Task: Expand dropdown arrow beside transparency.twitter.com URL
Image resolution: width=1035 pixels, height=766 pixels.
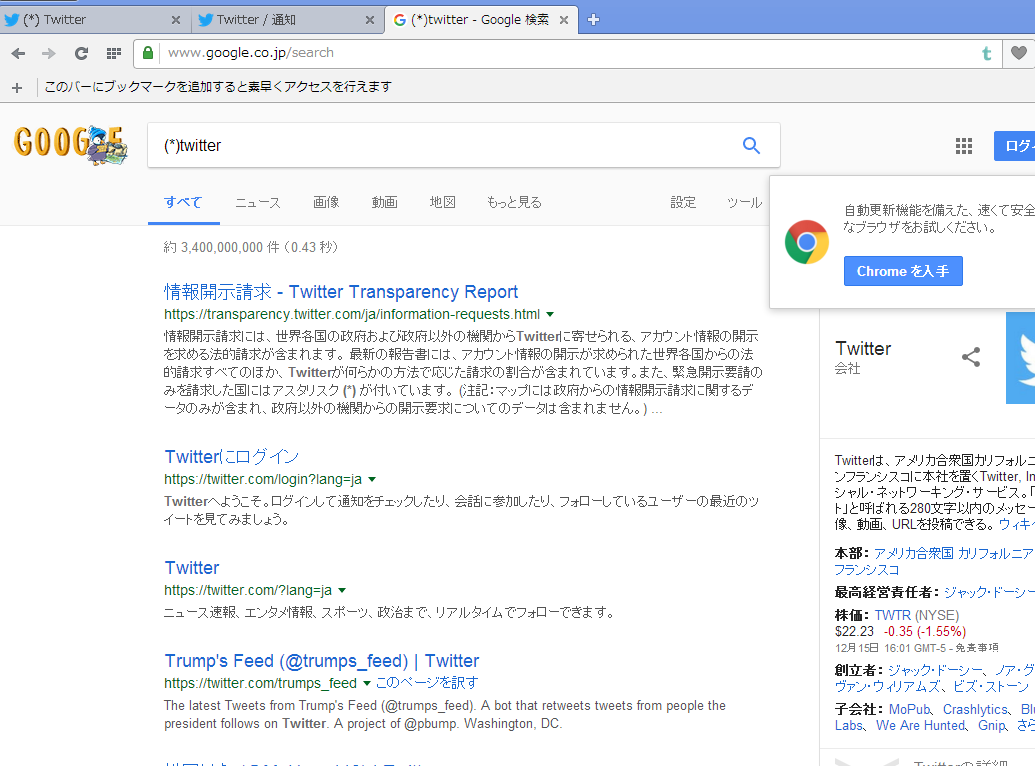Action: click(550, 314)
